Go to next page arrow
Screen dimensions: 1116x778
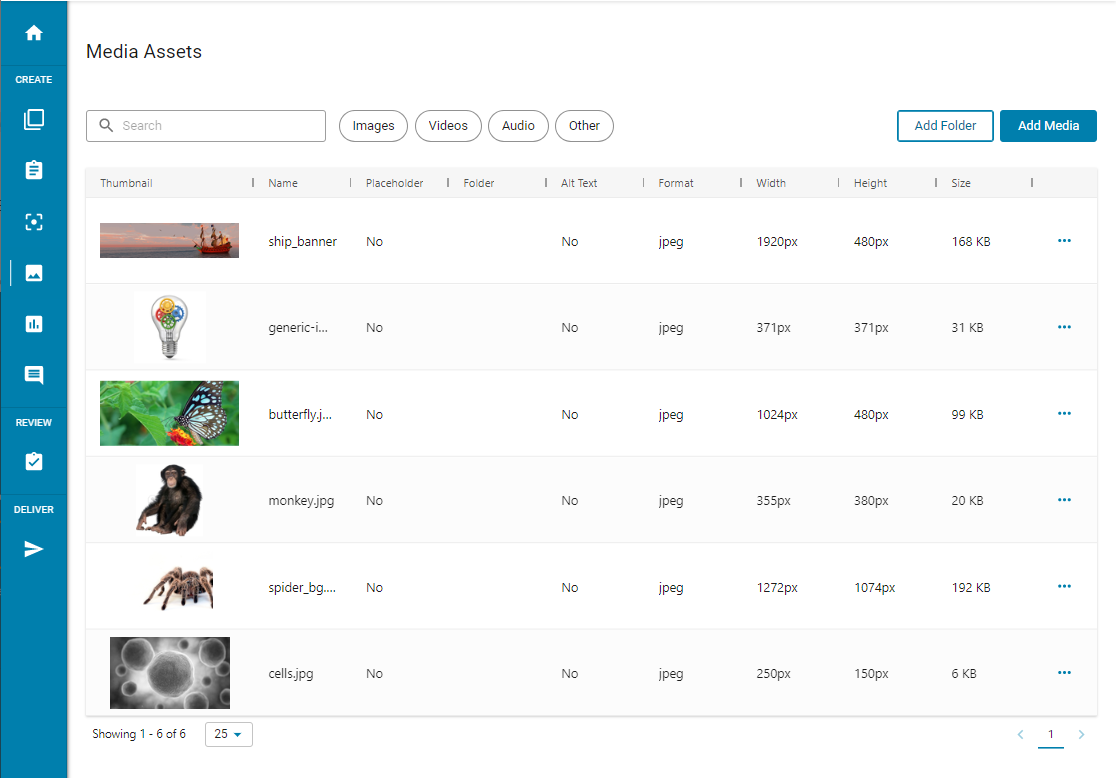(1081, 735)
